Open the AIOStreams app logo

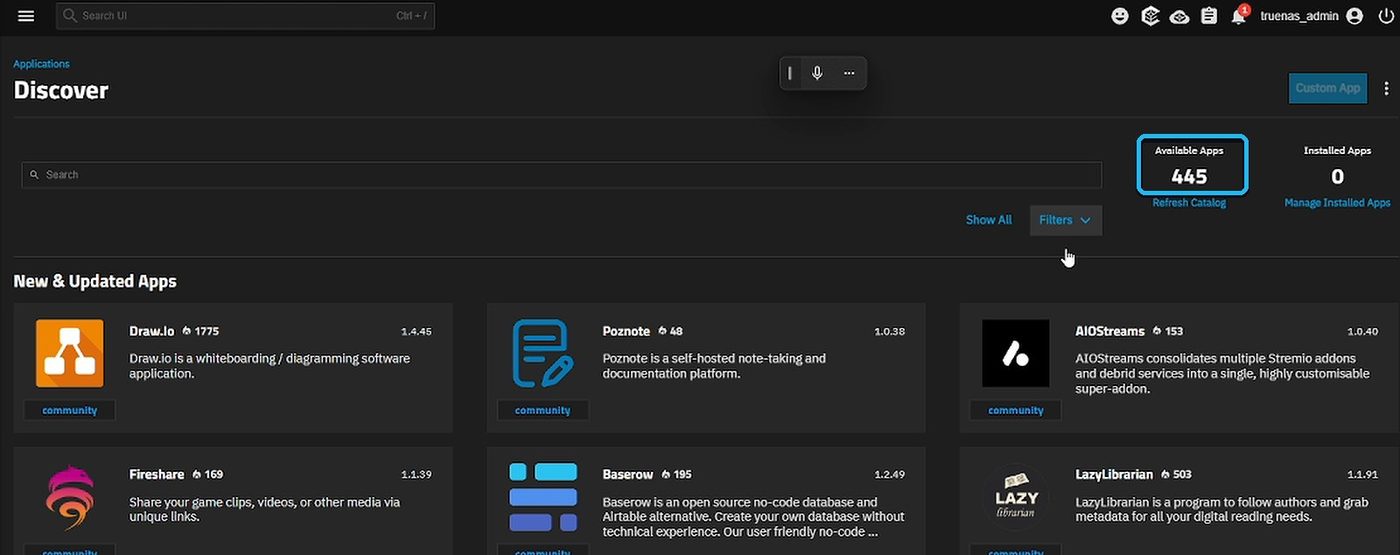click(x=1016, y=353)
